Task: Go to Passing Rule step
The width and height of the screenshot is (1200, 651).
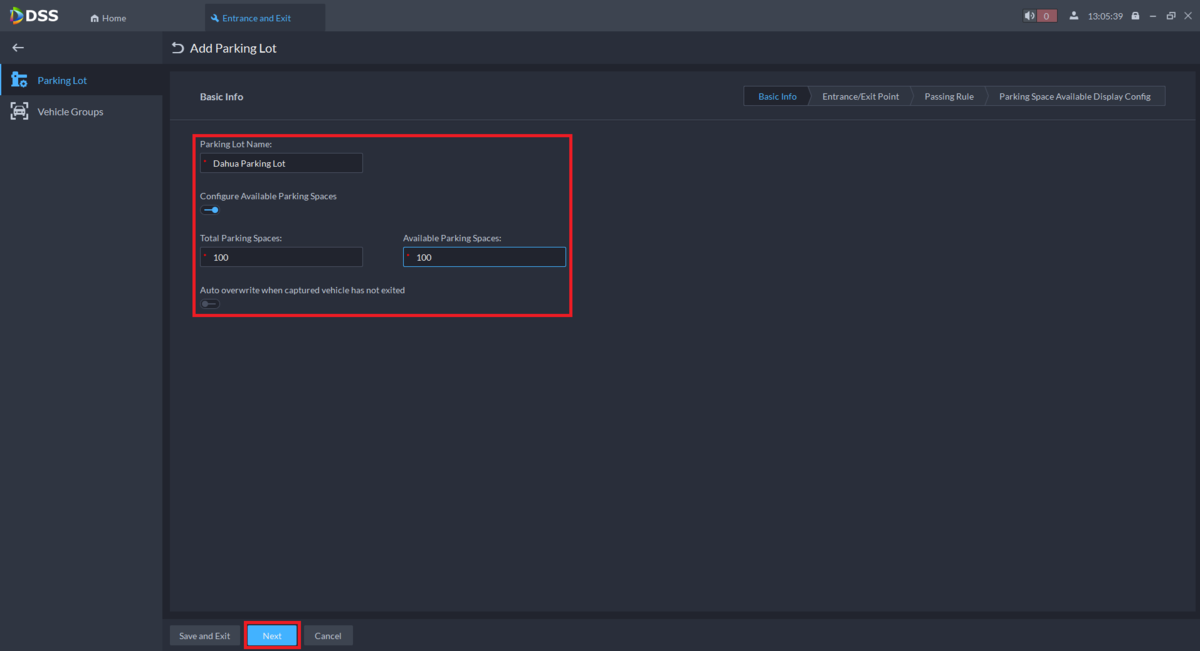Action: [949, 97]
